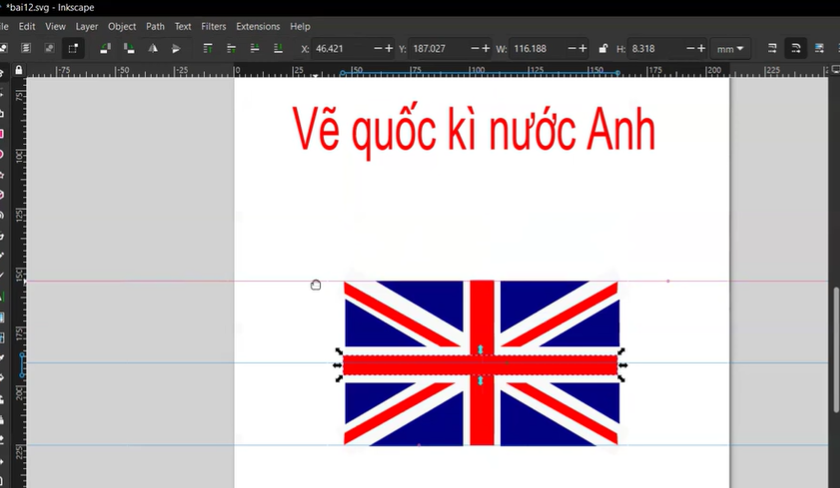Flip selected object horizontally
This screenshot has height=488, width=840.
tap(153, 48)
